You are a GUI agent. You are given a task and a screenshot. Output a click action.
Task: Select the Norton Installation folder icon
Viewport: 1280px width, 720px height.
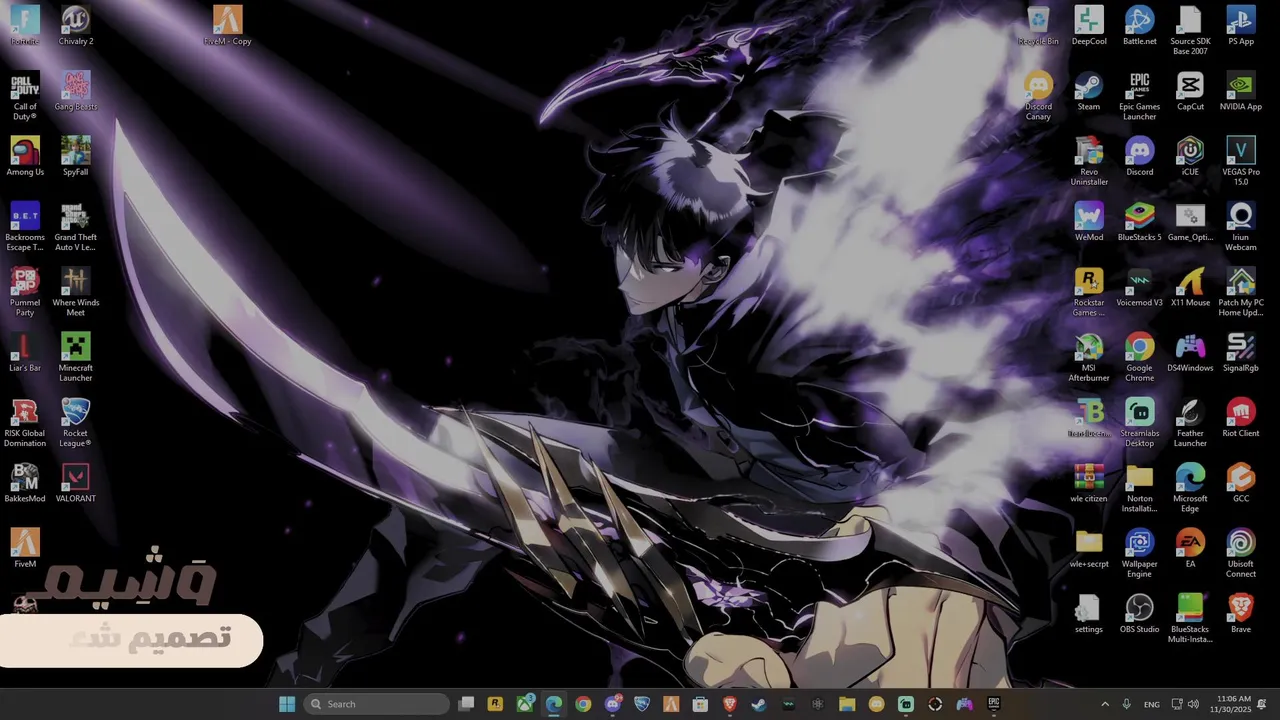(x=1140, y=488)
